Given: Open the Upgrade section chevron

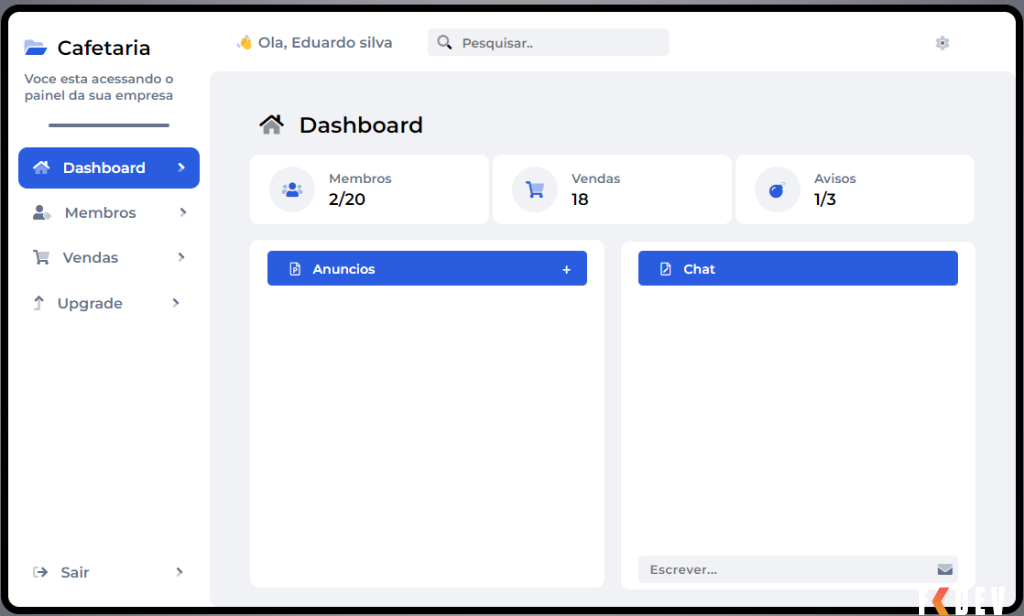Looking at the screenshot, I should click(176, 302).
